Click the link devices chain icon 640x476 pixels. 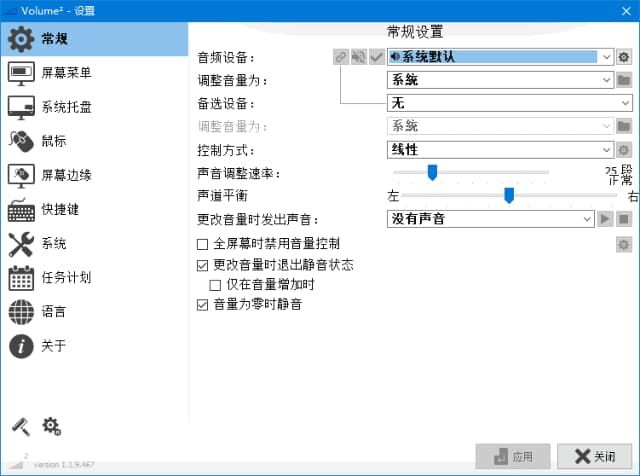[342, 57]
